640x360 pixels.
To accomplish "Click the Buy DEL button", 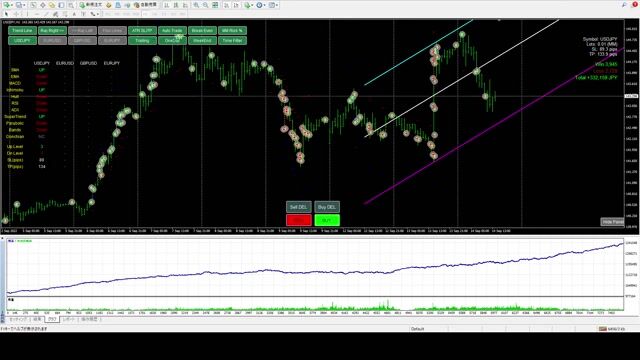I will point(327,207).
